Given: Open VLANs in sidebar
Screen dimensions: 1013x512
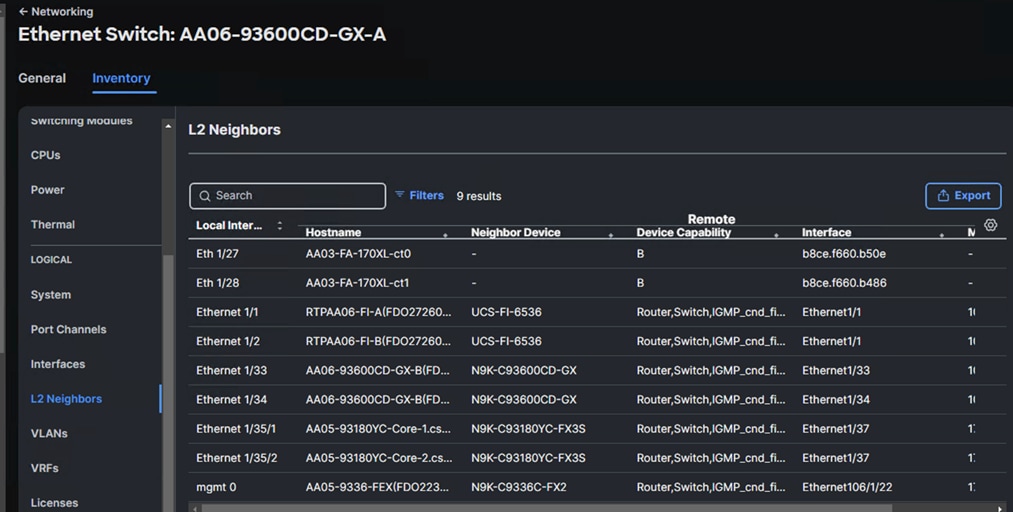Looking at the screenshot, I should [49, 433].
